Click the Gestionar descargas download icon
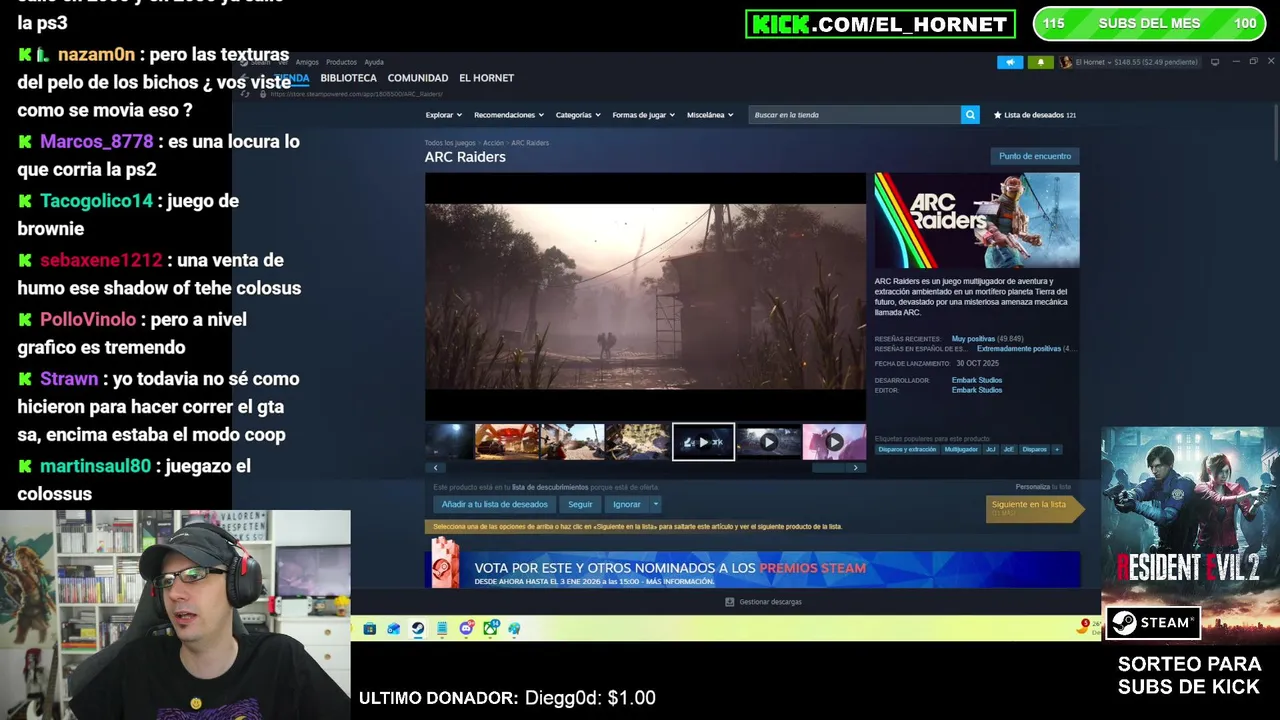 (729, 602)
